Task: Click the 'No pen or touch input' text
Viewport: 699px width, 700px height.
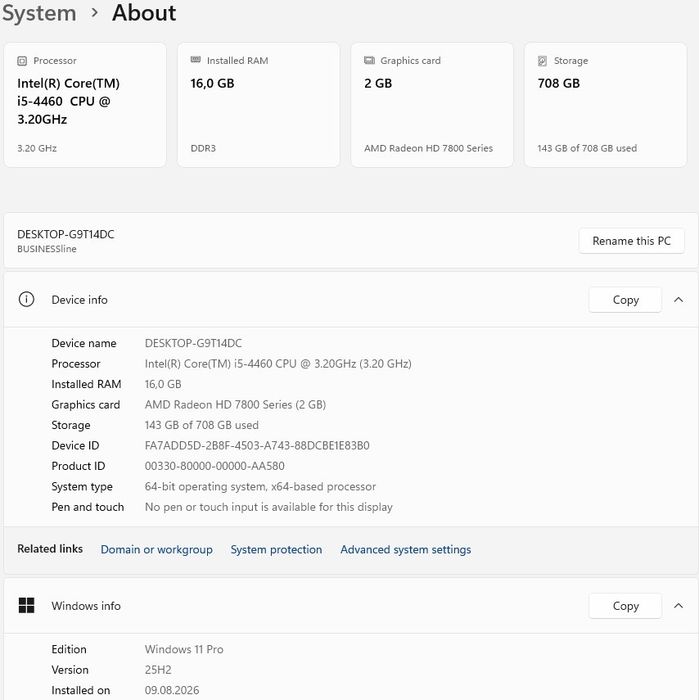Action: (x=268, y=507)
